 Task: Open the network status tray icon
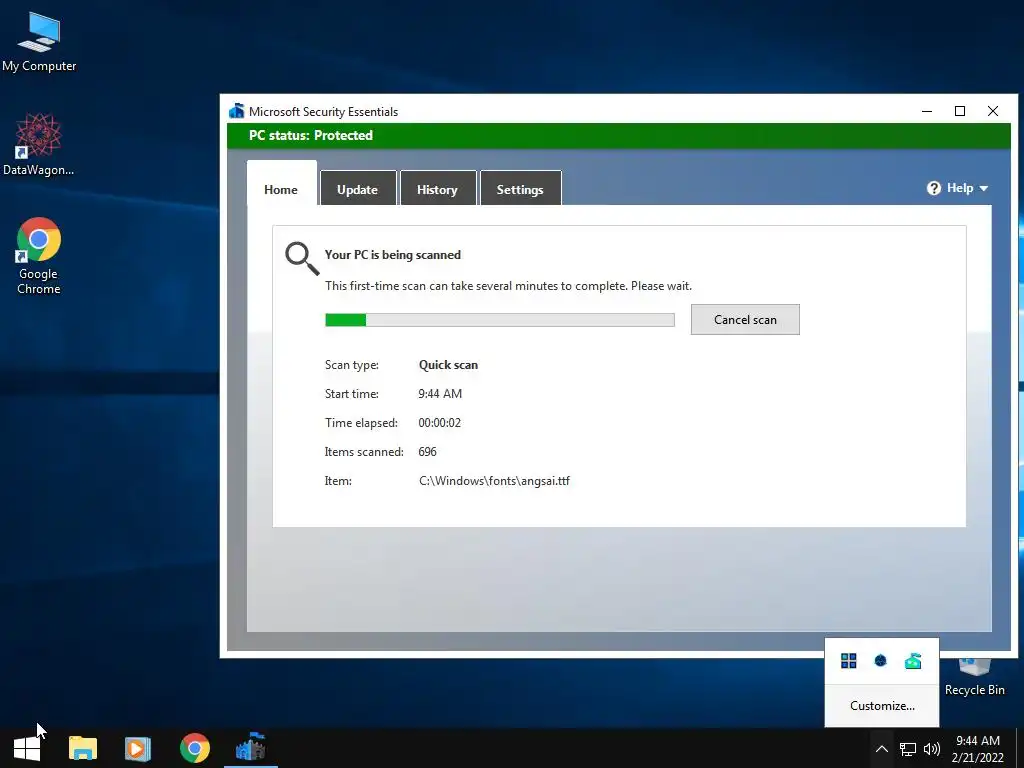[908, 748]
